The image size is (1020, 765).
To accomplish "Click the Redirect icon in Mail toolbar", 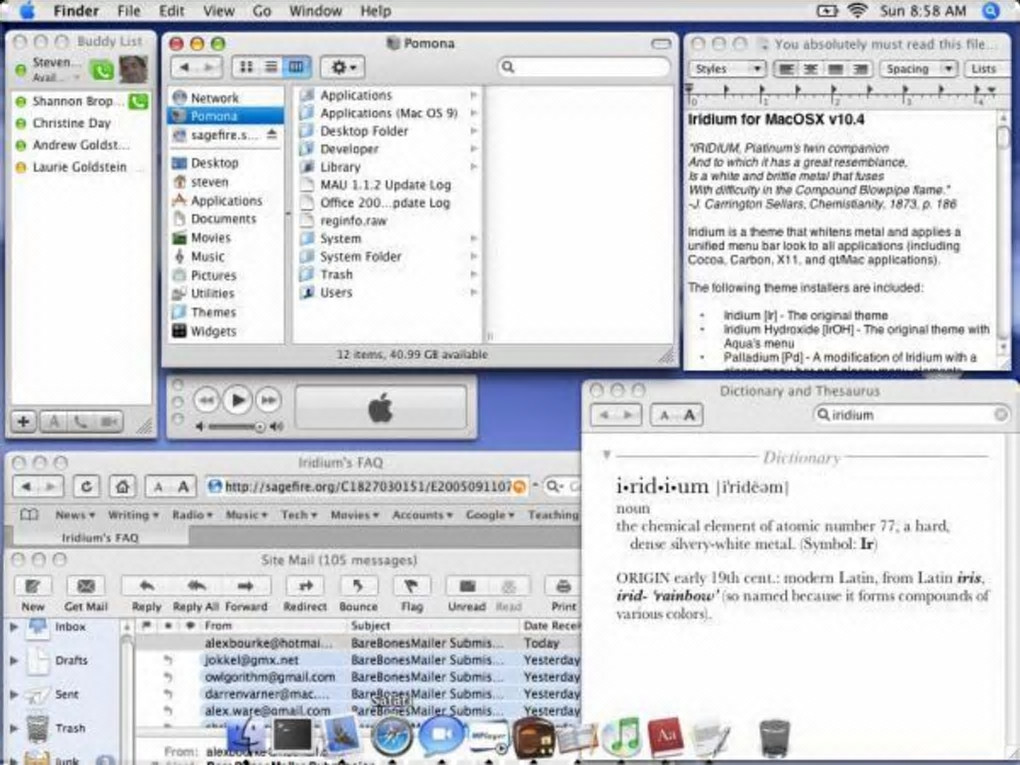I will pyautogui.click(x=304, y=586).
